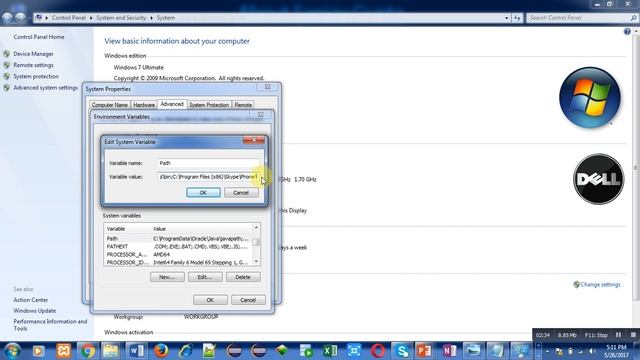
Task: Switch to Microsoft Word on the taskbar
Action: [136, 351]
